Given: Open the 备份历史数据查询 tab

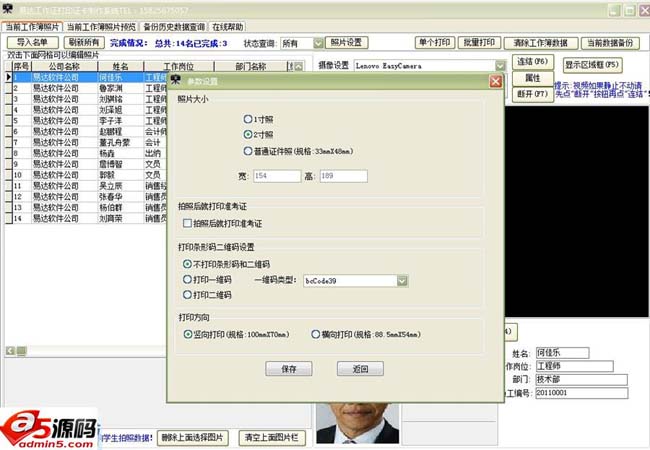Looking at the screenshot, I should [174, 27].
